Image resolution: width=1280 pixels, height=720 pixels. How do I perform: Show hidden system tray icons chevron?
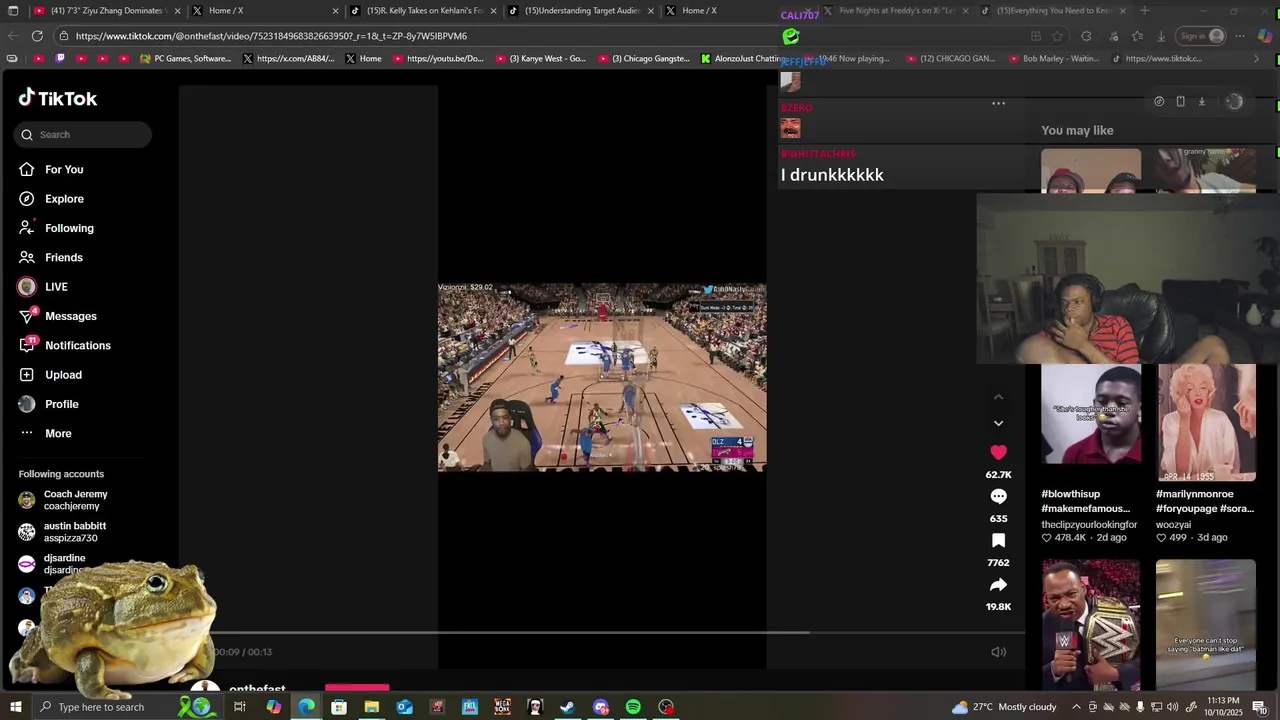[1076, 707]
